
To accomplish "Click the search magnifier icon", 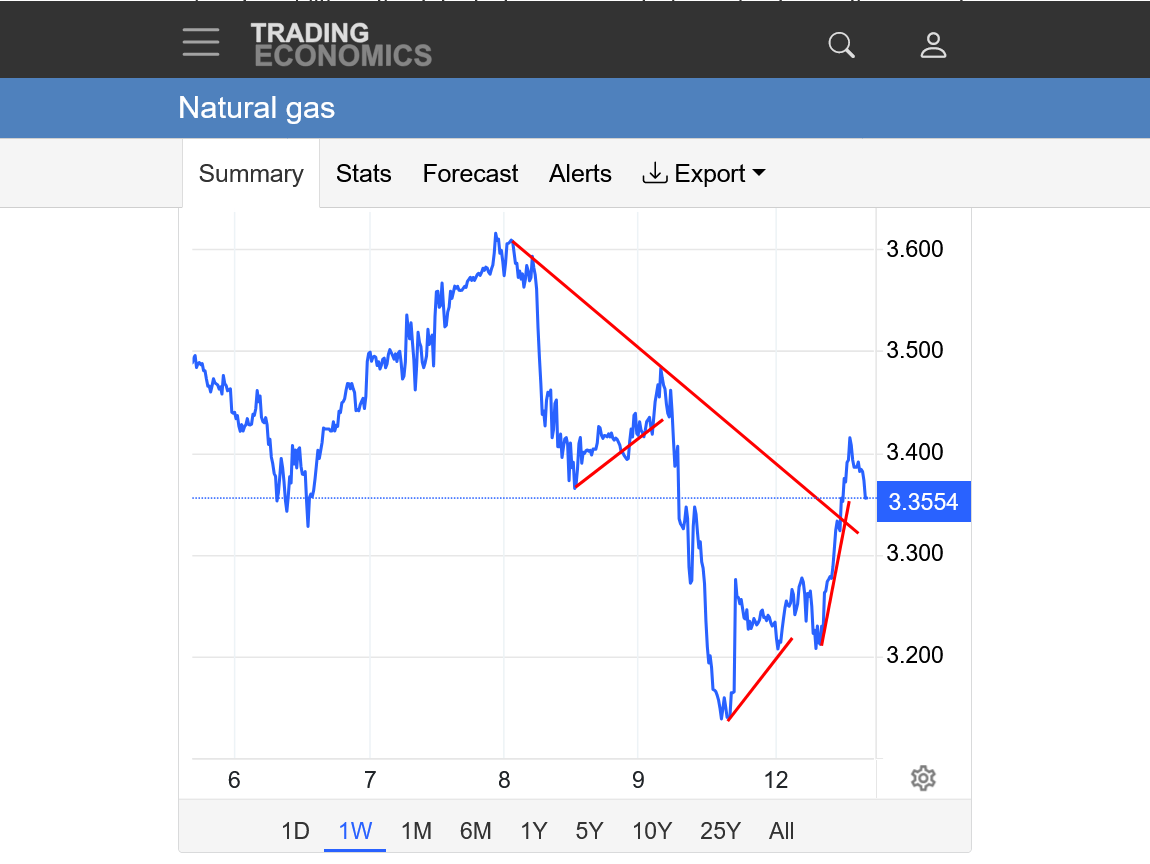I will pyautogui.click(x=842, y=45).
